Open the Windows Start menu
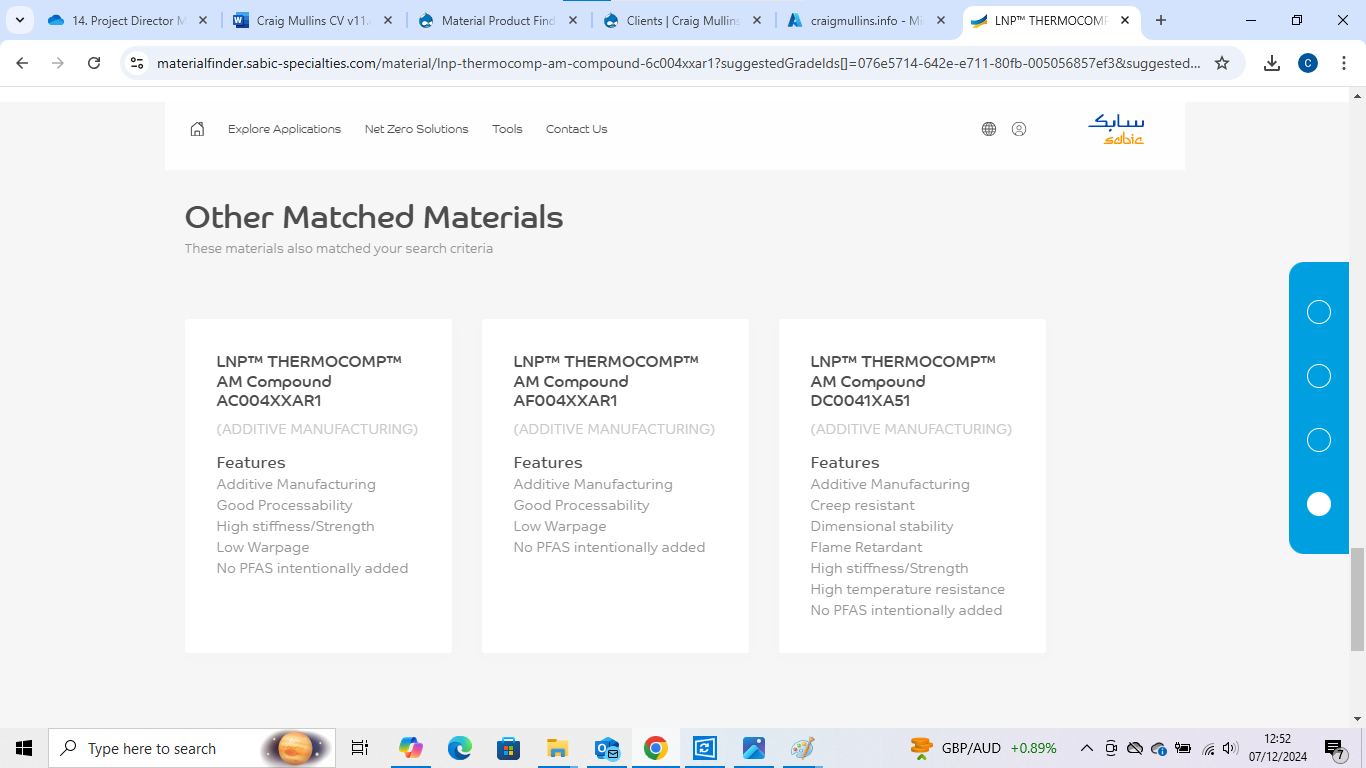 [x=24, y=748]
